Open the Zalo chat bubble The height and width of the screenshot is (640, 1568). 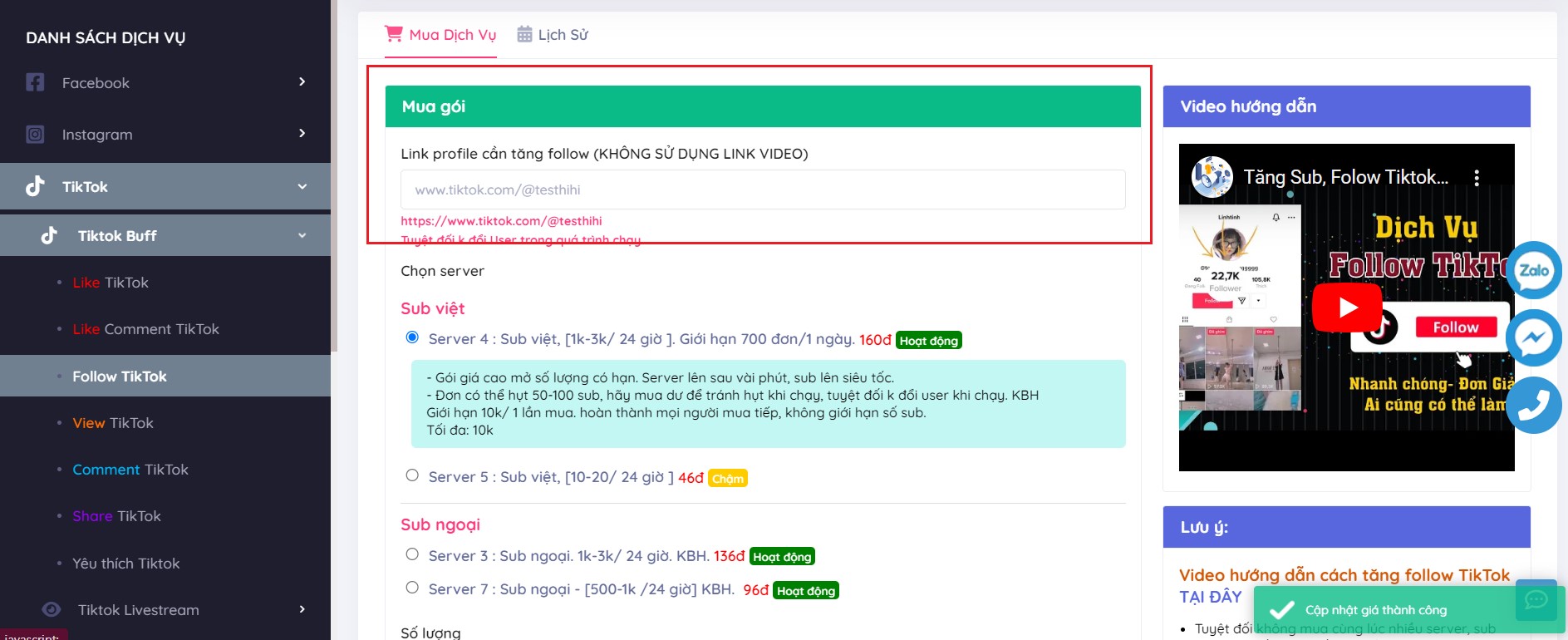1533,270
